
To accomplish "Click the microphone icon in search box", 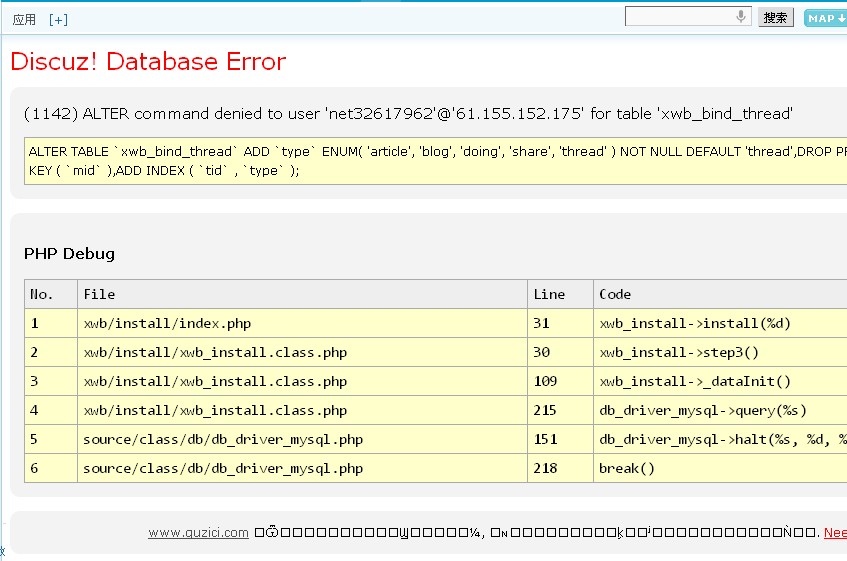I will coord(741,16).
